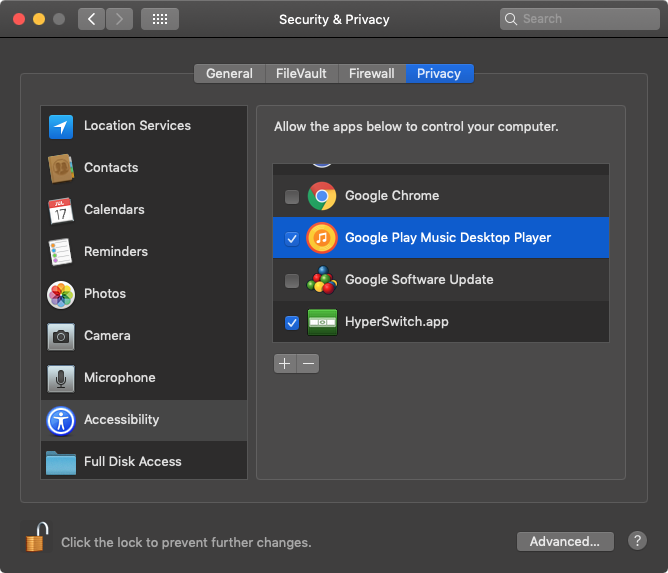Click the Photos pinwheel icon

(x=60, y=294)
